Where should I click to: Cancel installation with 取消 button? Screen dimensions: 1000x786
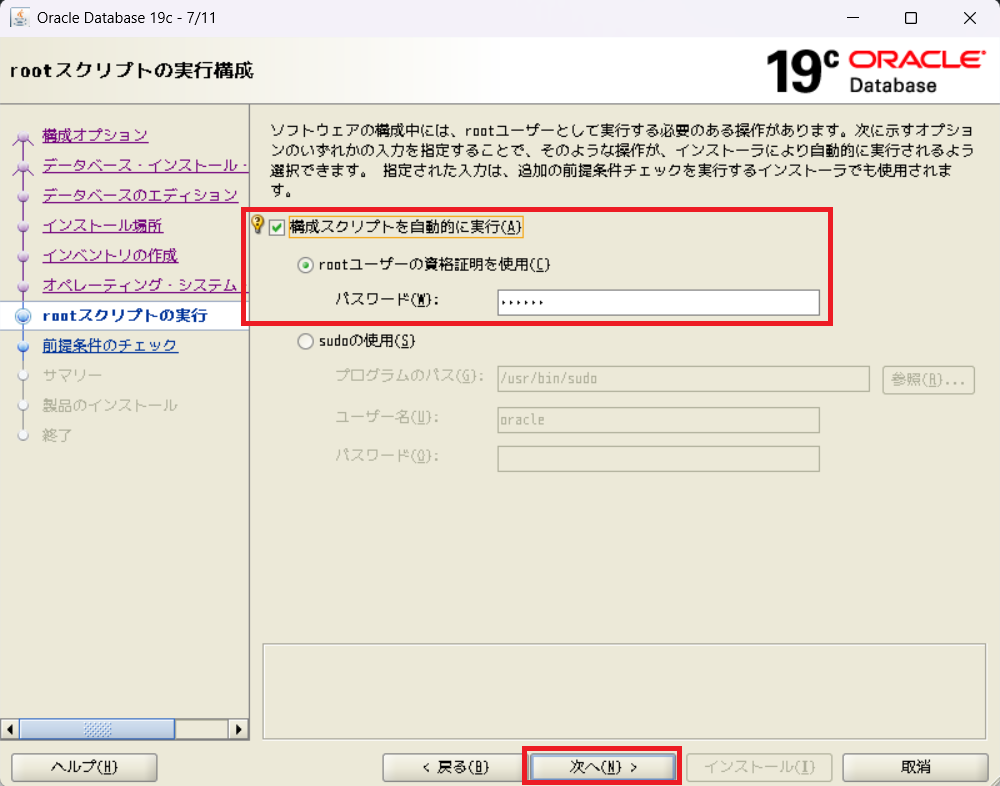[915, 767]
